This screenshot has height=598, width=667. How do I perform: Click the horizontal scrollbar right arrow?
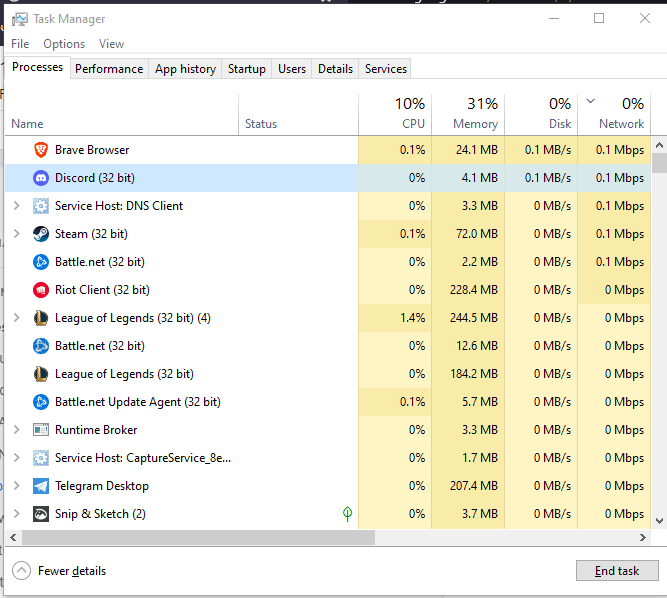click(643, 538)
